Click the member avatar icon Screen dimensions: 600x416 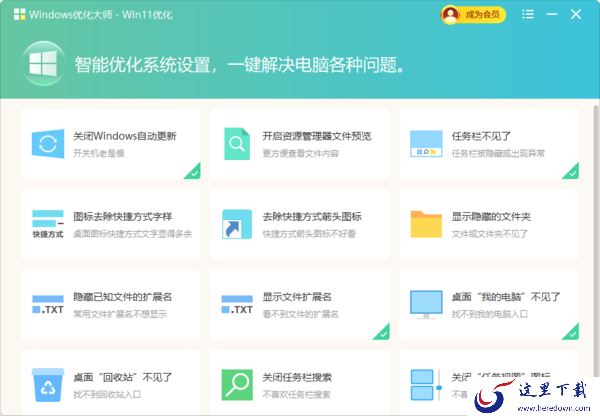pos(450,15)
